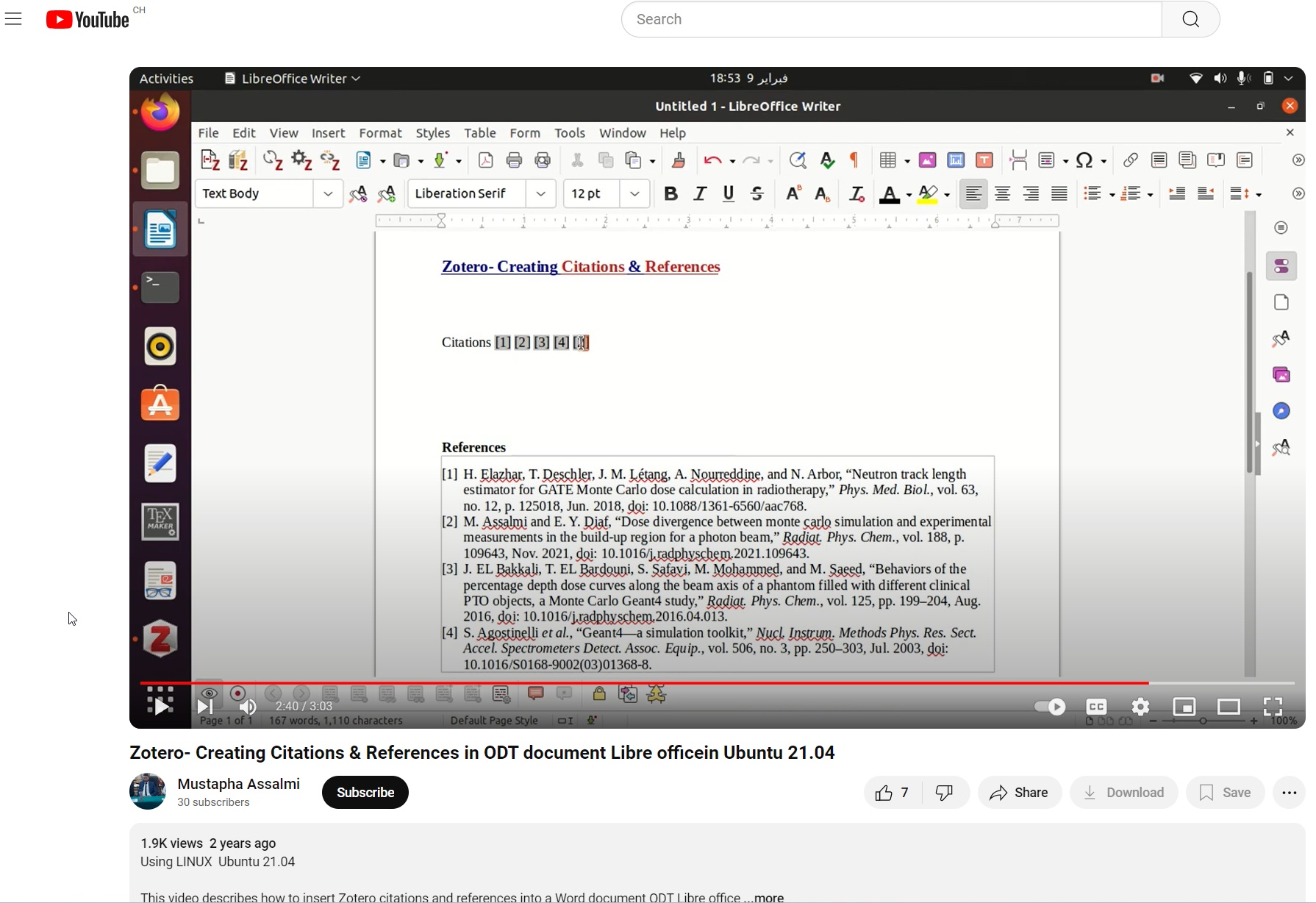The width and height of the screenshot is (1316, 903).
Task: Open the Tools menu in Writer
Action: (570, 133)
